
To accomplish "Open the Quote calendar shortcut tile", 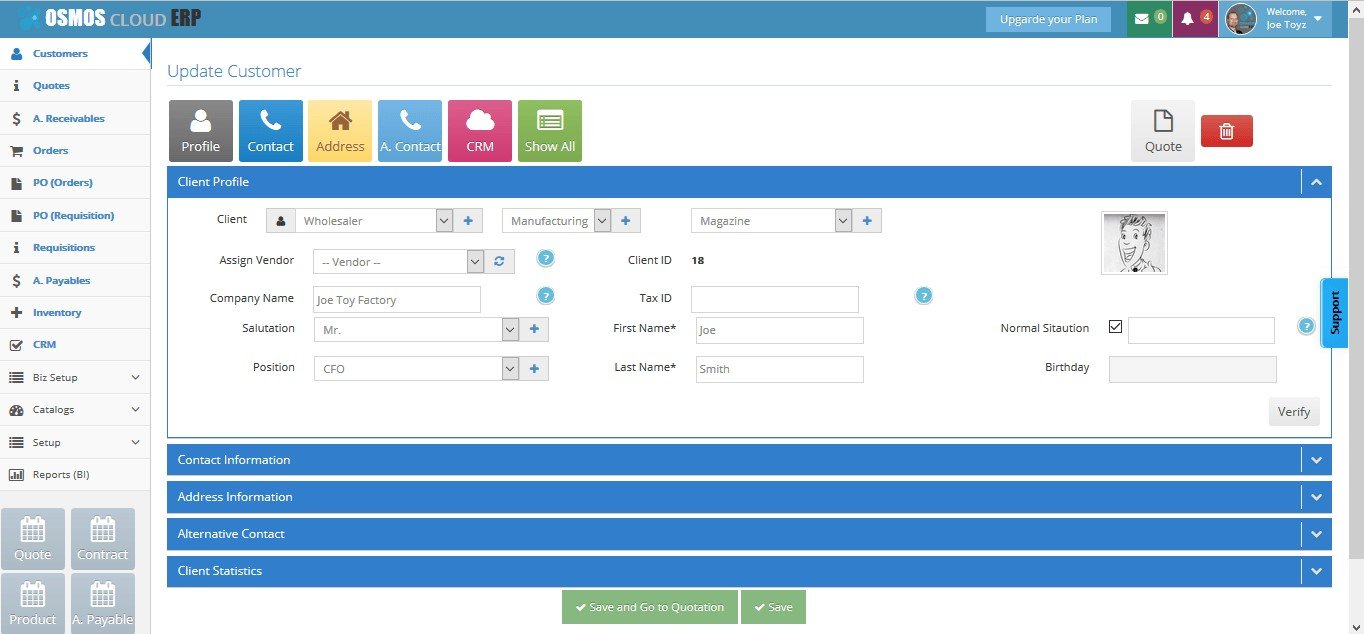I will (x=33, y=539).
